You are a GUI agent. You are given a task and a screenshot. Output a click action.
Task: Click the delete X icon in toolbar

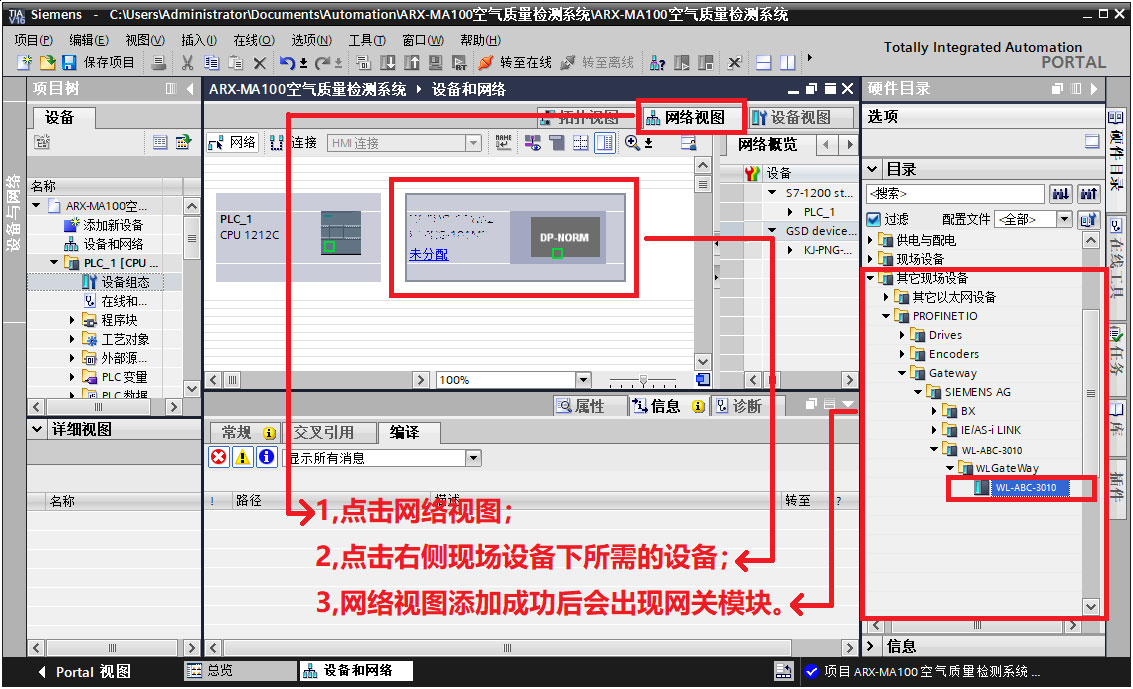tap(260, 63)
